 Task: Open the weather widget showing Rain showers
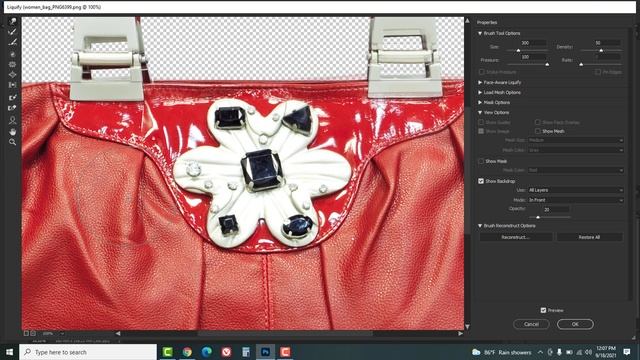click(x=502, y=352)
